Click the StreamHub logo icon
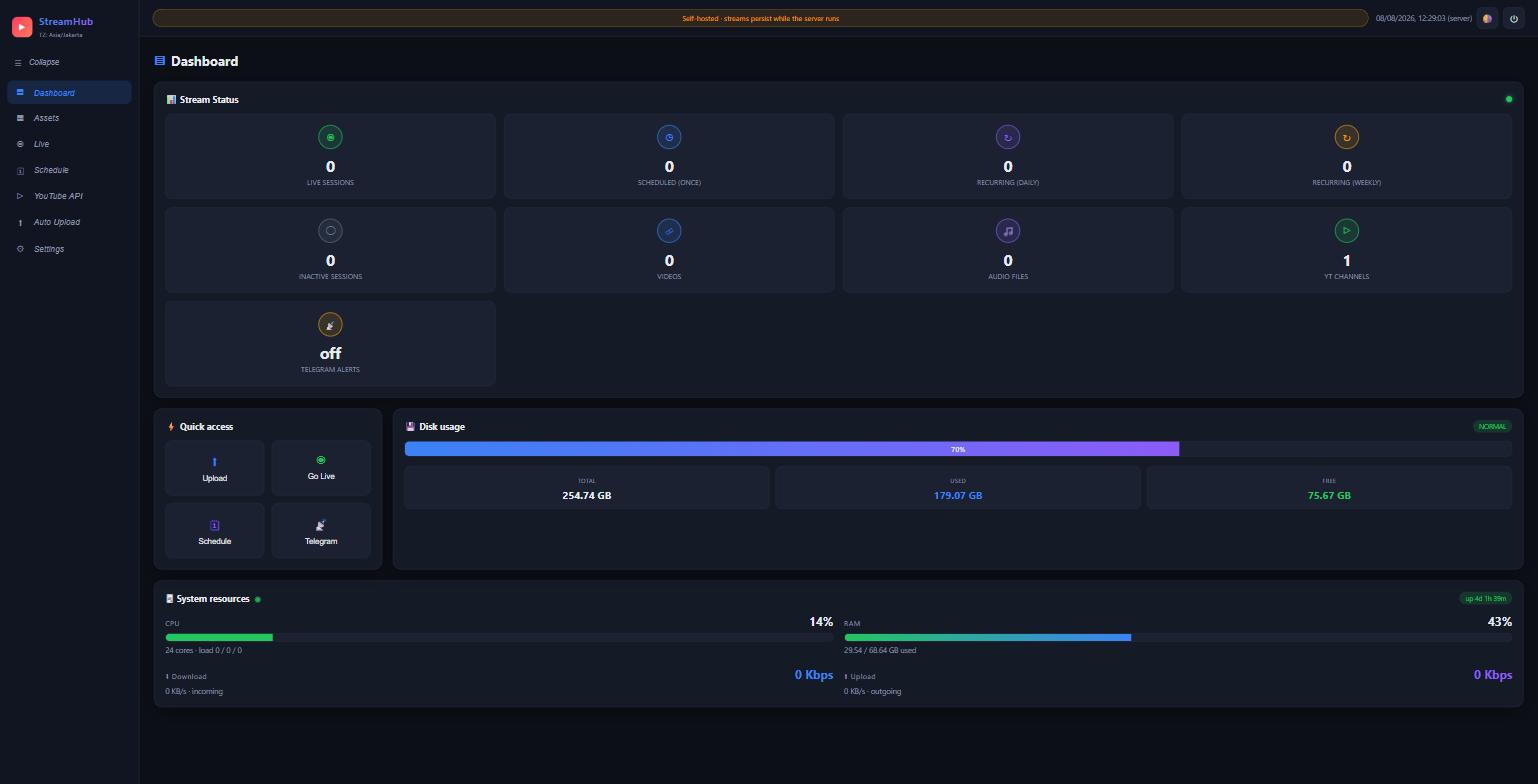This screenshot has width=1538, height=784. 22,27
